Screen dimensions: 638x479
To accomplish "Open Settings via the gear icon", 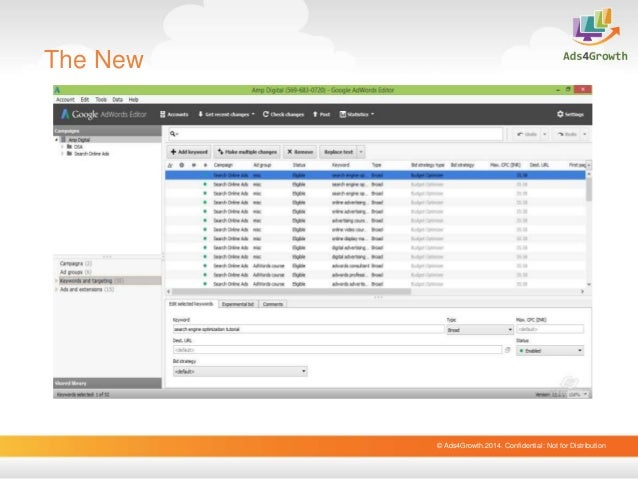I will 570,114.
